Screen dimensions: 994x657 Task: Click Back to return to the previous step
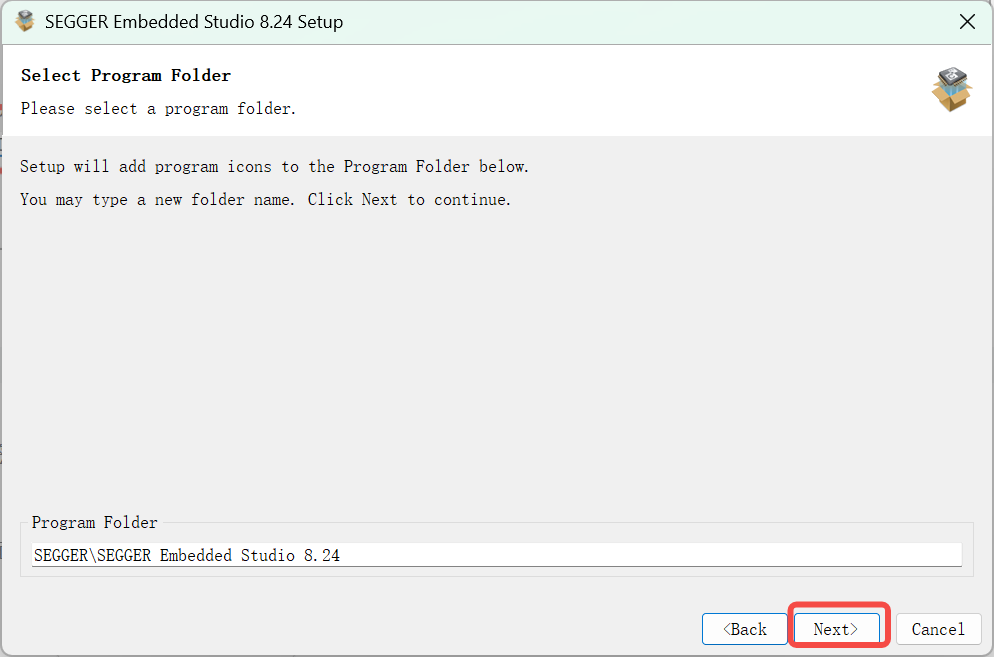pyautogui.click(x=744, y=629)
